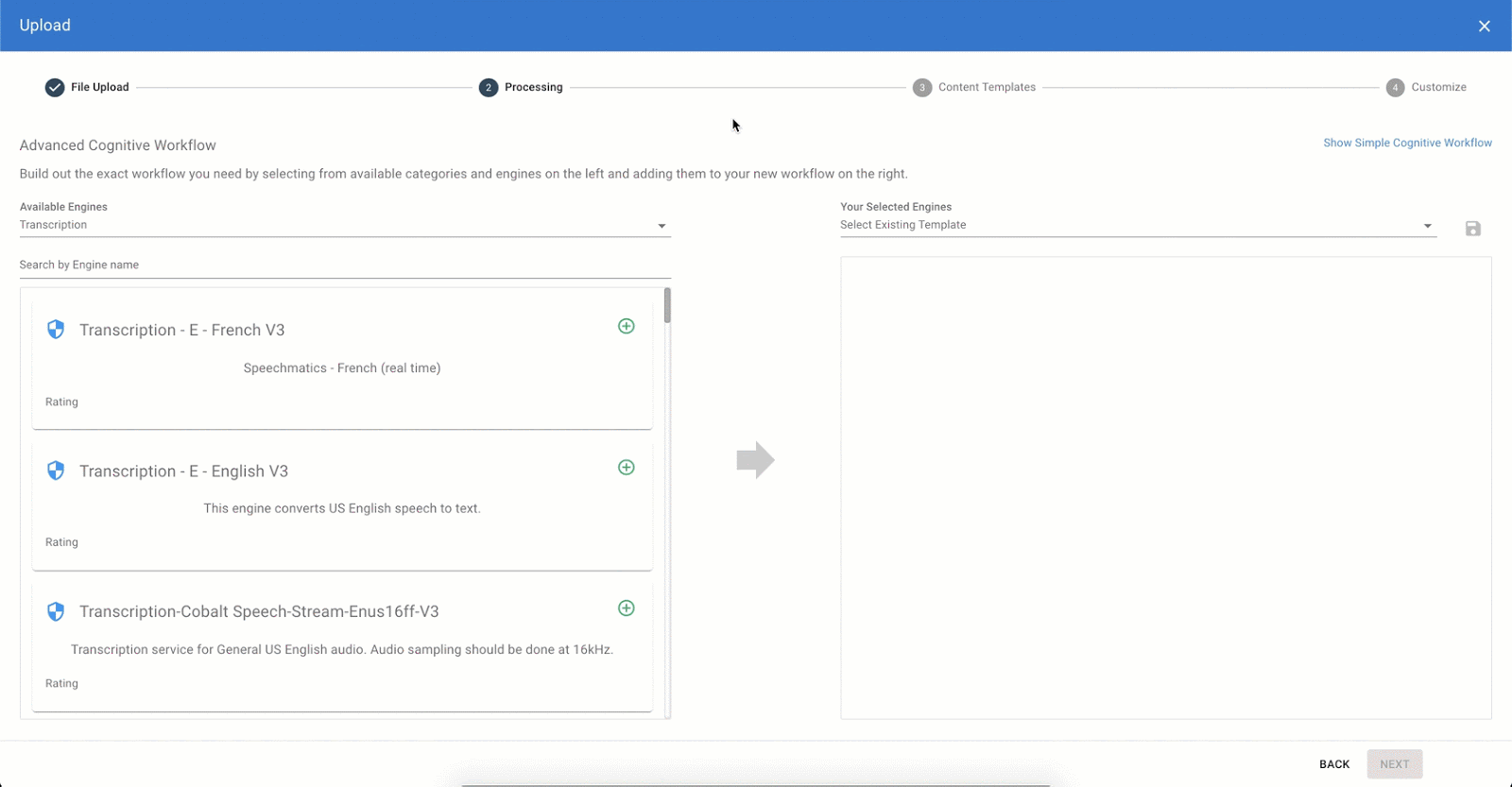Close the Upload dialog

(x=1484, y=26)
